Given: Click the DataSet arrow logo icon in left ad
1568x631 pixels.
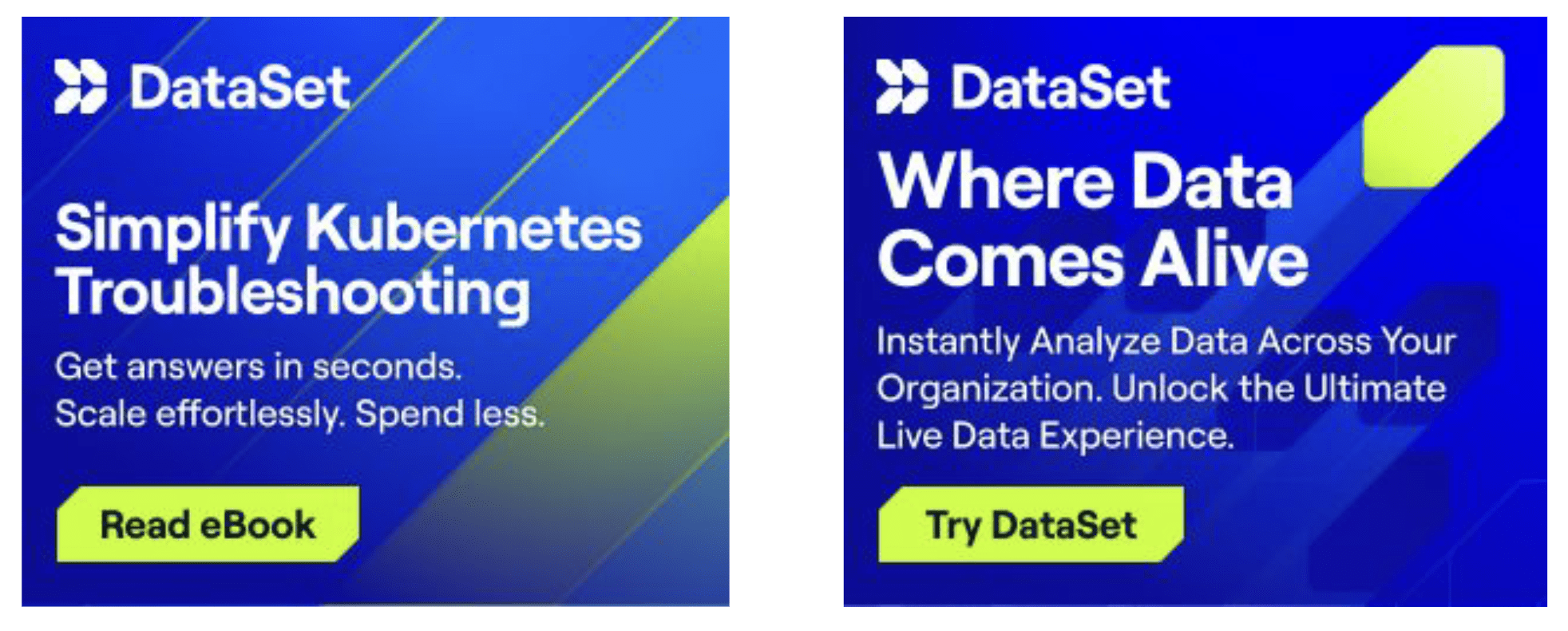Looking at the screenshot, I should 80,86.
